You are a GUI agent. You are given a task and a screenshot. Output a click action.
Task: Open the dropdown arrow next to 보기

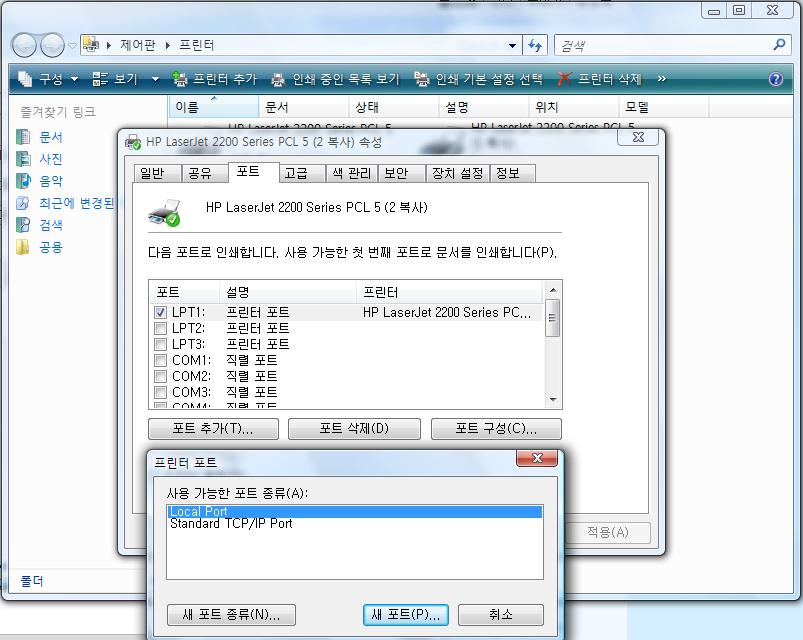coord(155,79)
